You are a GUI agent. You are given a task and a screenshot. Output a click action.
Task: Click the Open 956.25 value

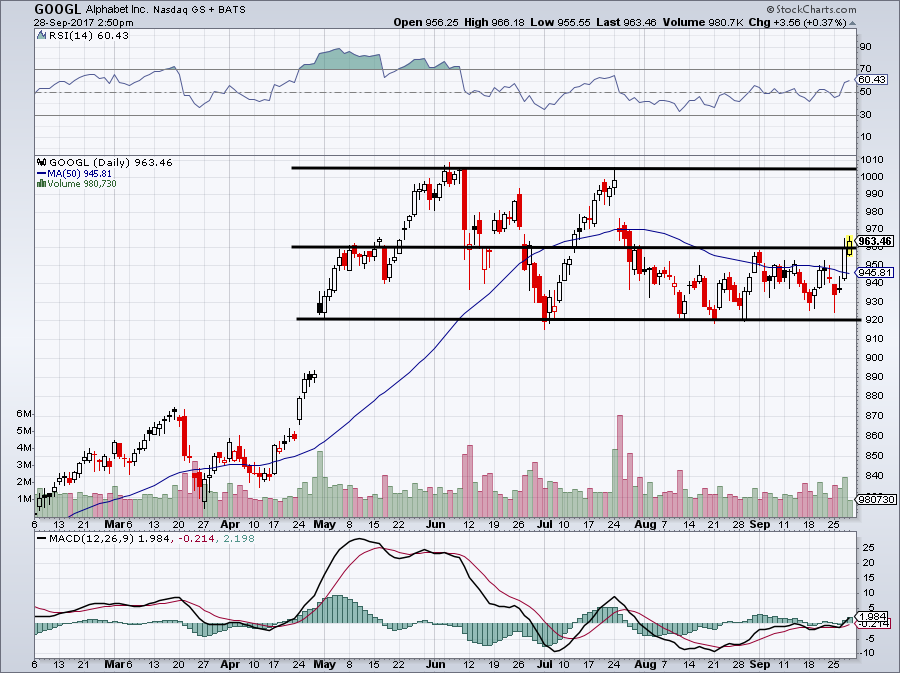point(425,22)
